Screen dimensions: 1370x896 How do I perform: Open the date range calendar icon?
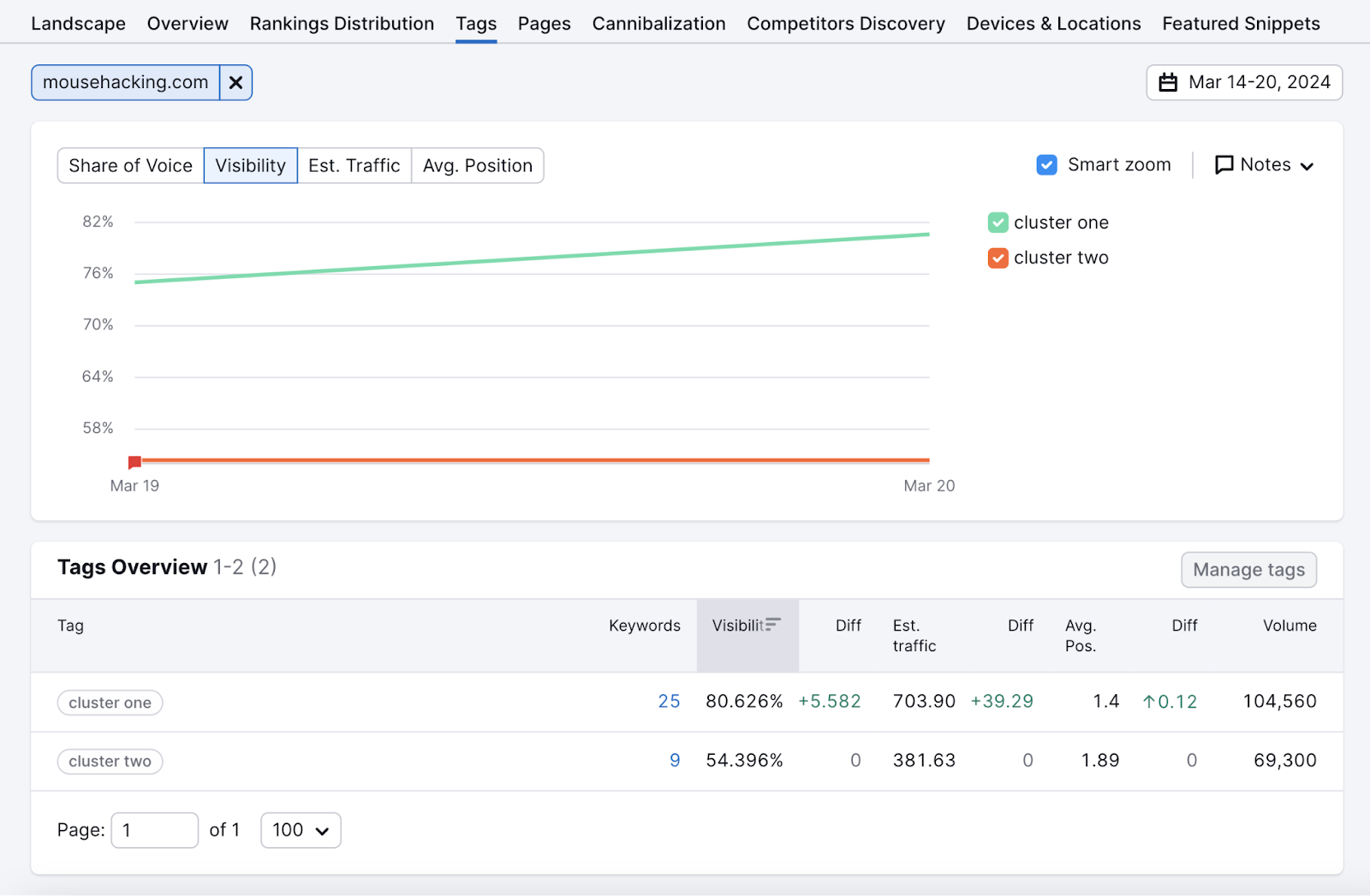[1169, 82]
